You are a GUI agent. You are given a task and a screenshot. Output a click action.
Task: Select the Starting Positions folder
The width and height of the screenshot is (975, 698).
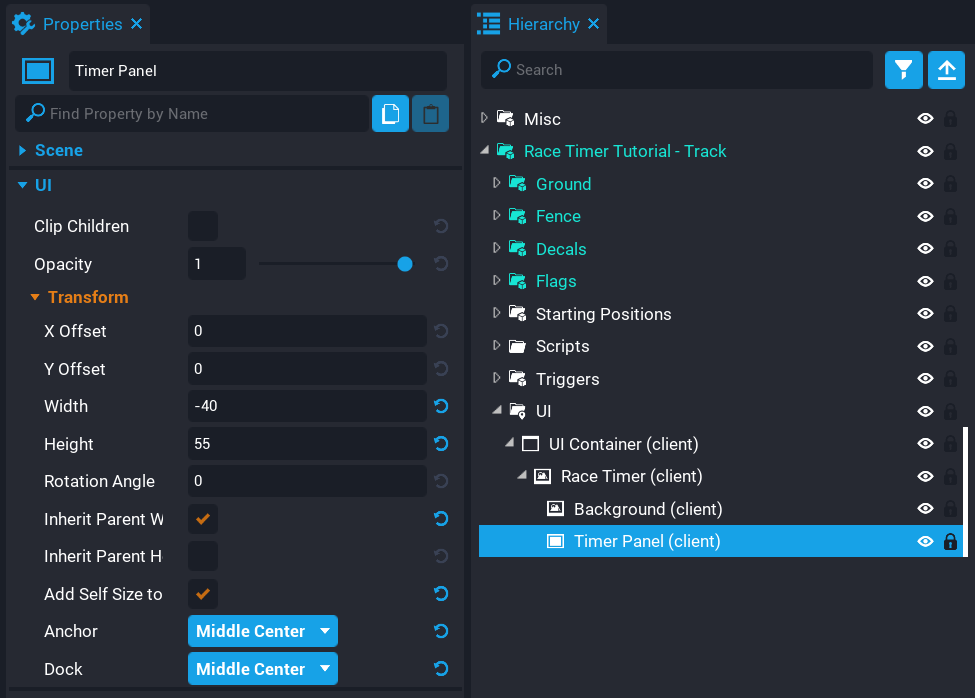coord(603,314)
